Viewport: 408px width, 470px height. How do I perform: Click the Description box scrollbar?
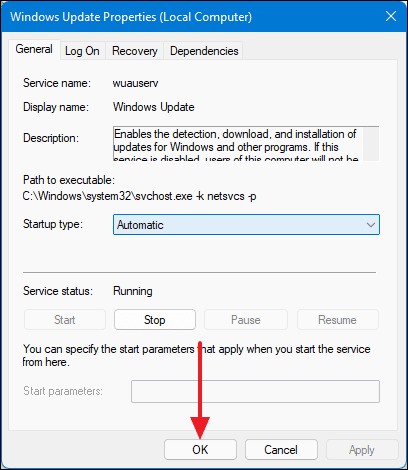click(x=371, y=144)
